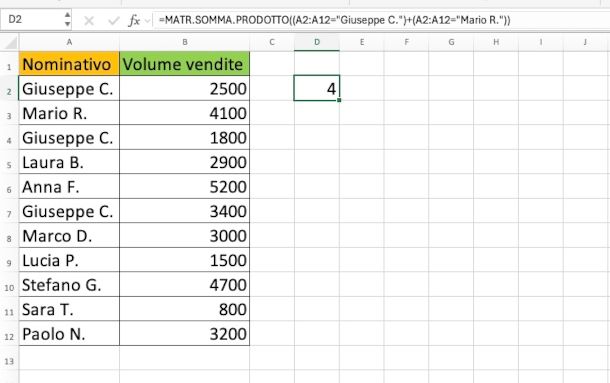The image size is (610, 383).
Task: Select cell with value 2500
Action: tap(184, 88)
